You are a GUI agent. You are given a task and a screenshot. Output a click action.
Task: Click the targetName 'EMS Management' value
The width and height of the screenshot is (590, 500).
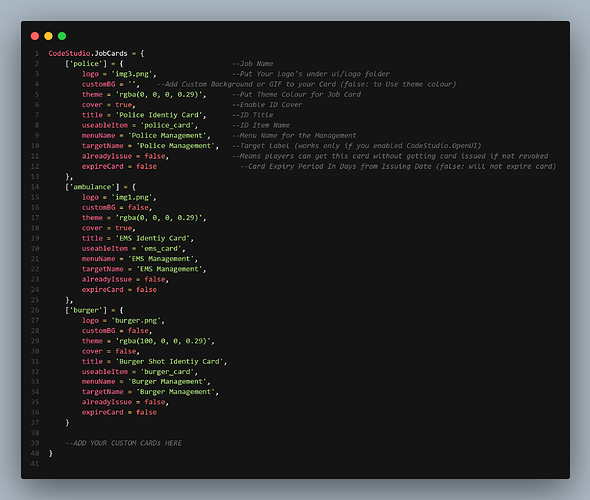tap(170, 269)
